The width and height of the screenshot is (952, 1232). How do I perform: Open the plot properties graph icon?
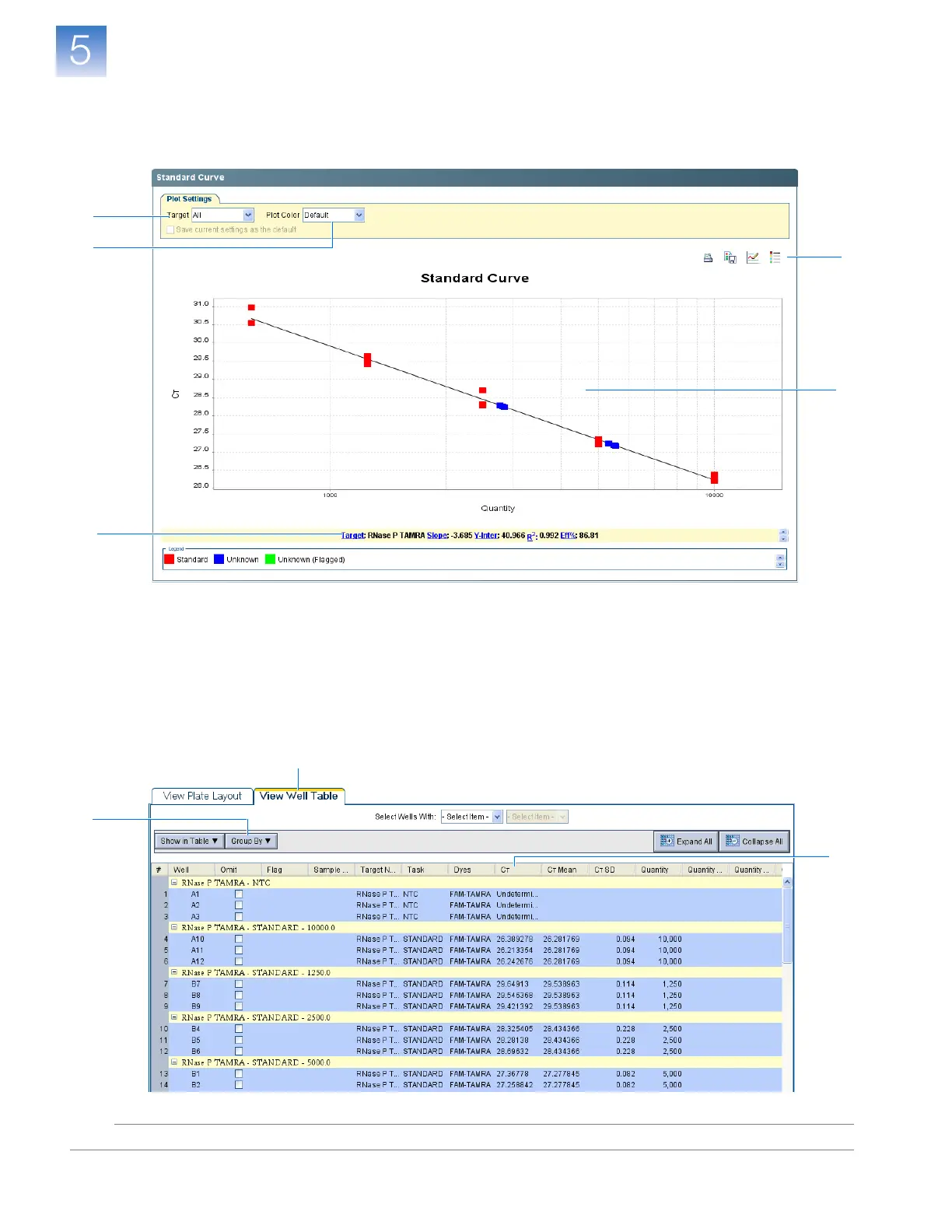click(752, 257)
